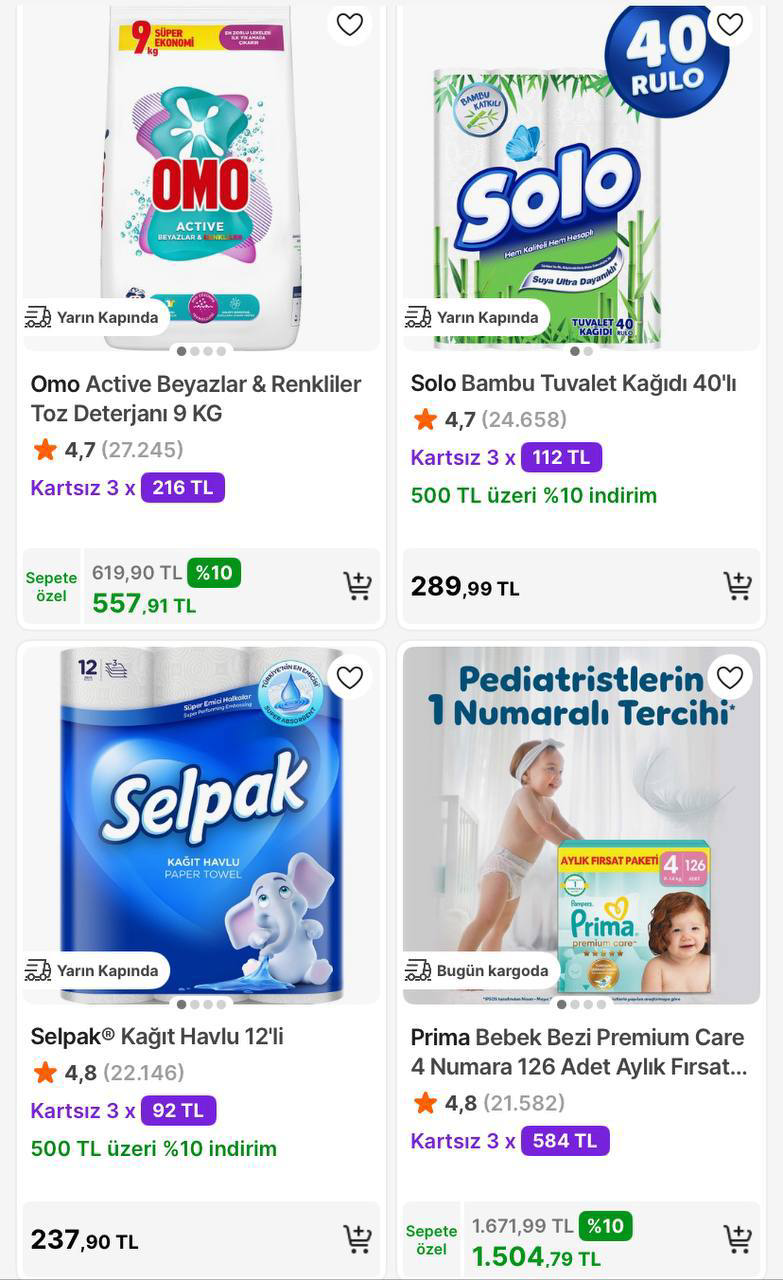Tap the 216 TL installment badge

[x=182, y=488]
